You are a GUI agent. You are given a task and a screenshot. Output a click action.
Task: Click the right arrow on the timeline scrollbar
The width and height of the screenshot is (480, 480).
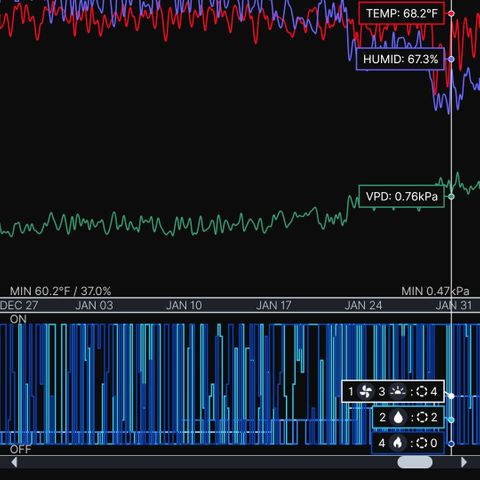464,462
